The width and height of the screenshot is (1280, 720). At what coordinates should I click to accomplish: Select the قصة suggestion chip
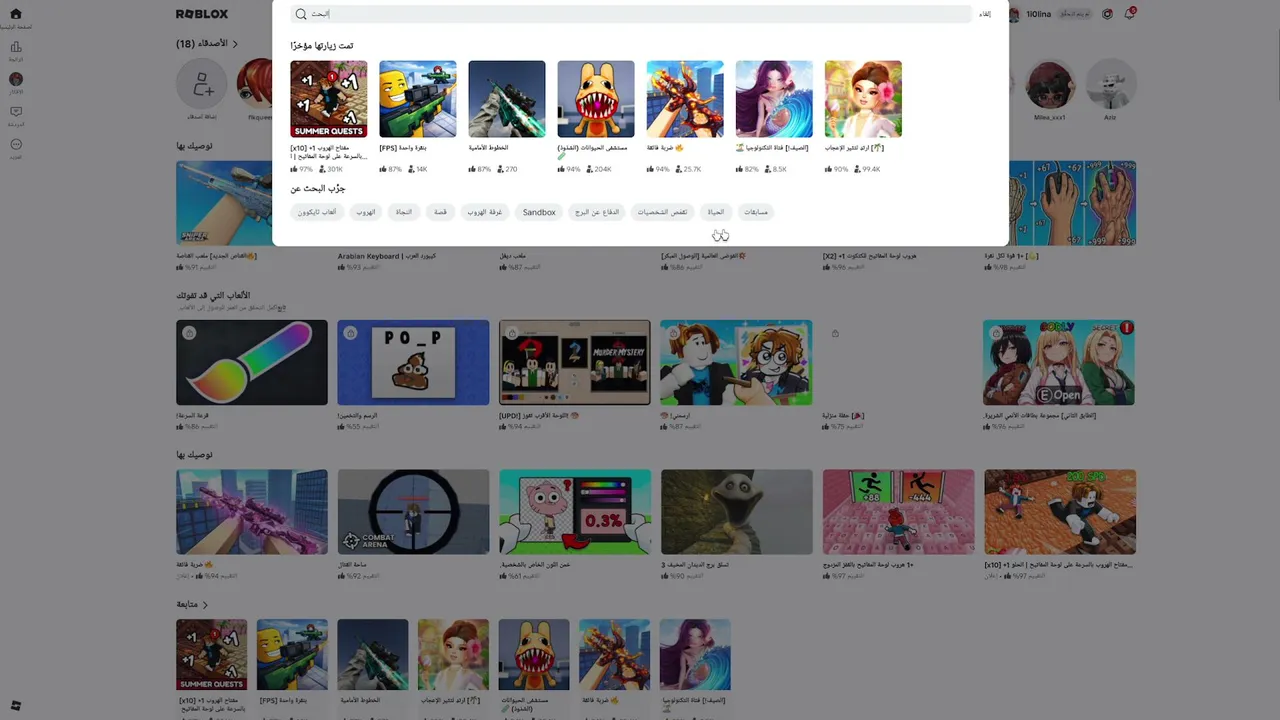tap(440, 212)
